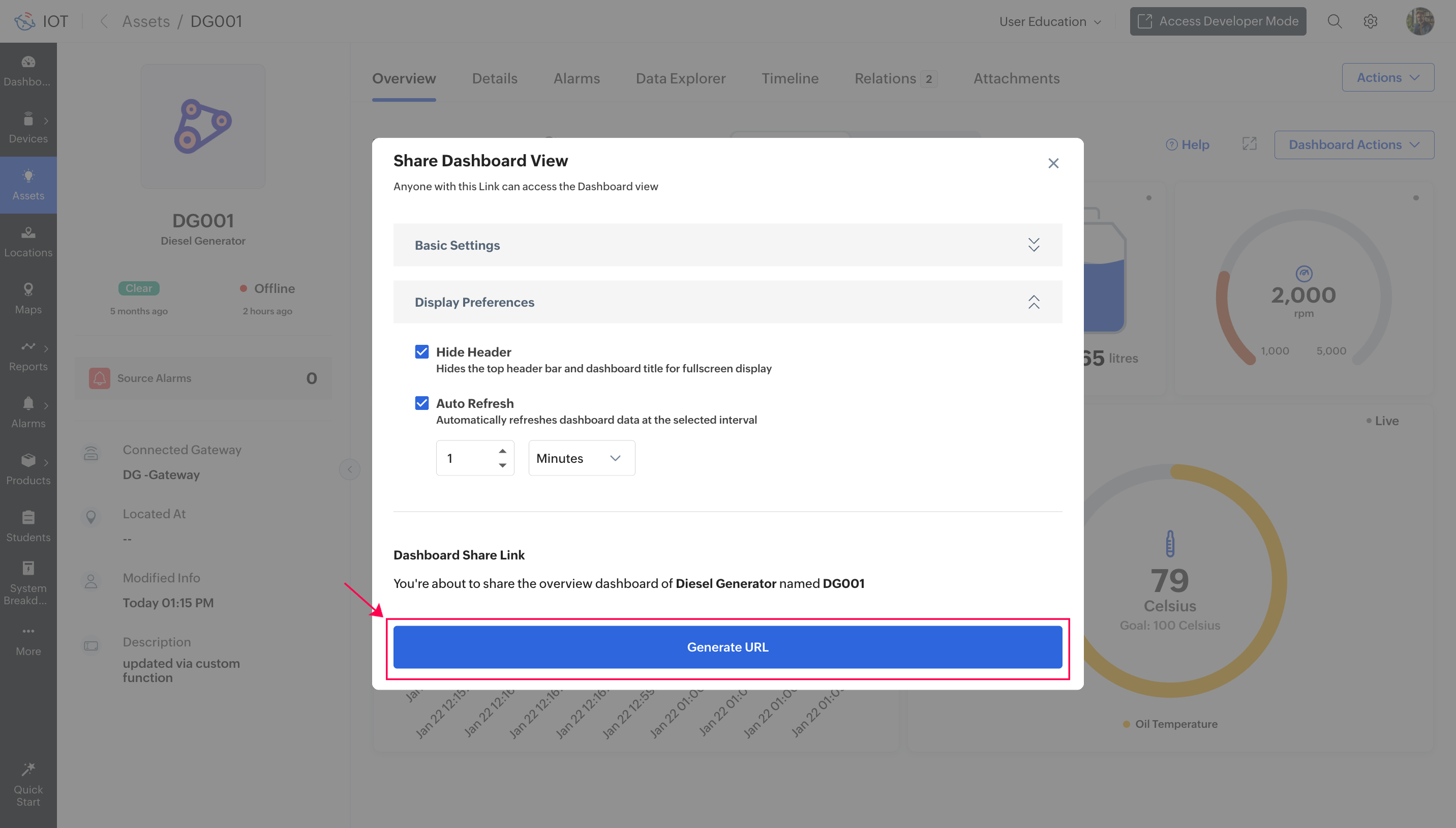Switch to the Data Explorer tab

pos(680,78)
